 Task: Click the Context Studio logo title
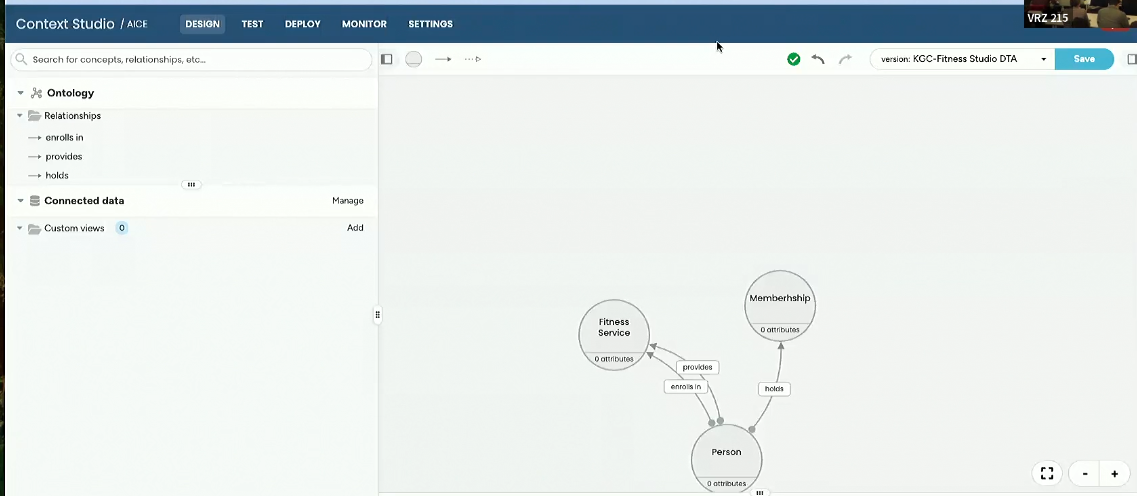pyautogui.click(x=65, y=24)
